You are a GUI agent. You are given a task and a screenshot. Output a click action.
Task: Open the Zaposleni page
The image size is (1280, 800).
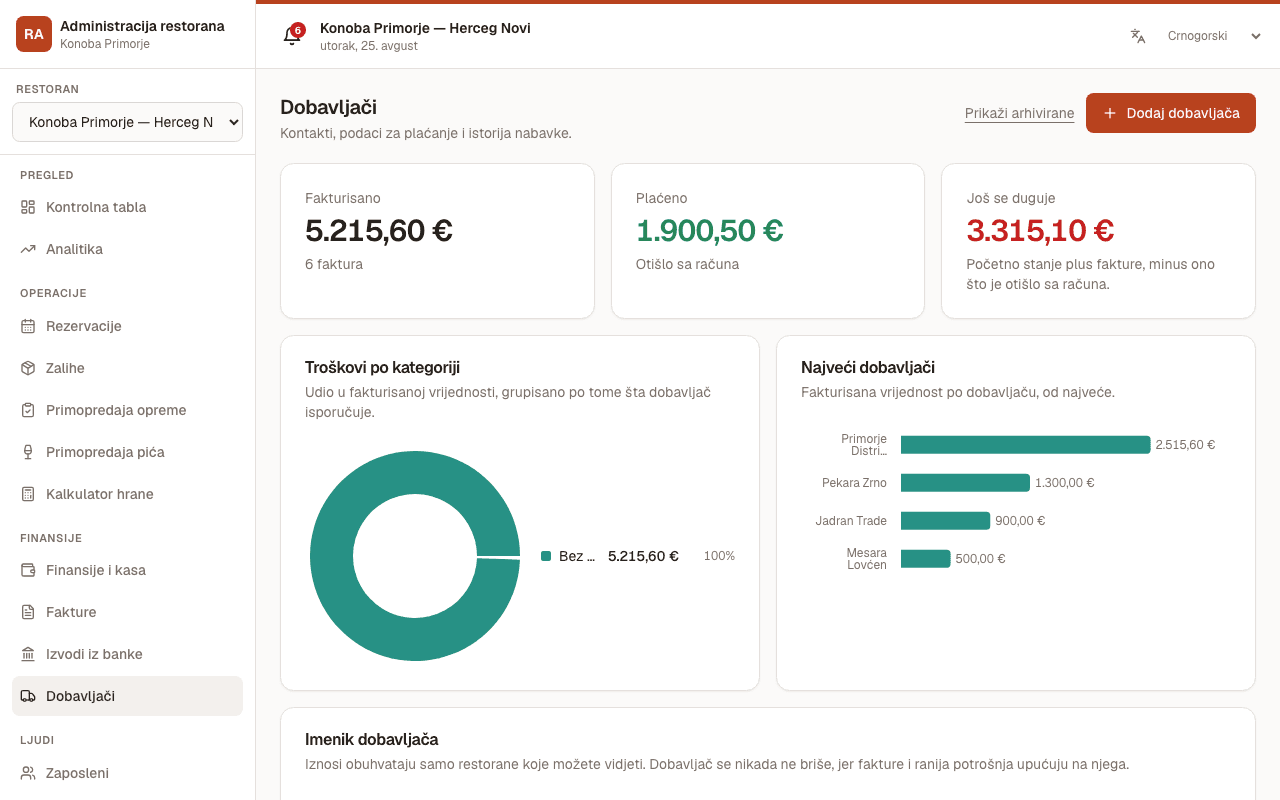click(127, 773)
